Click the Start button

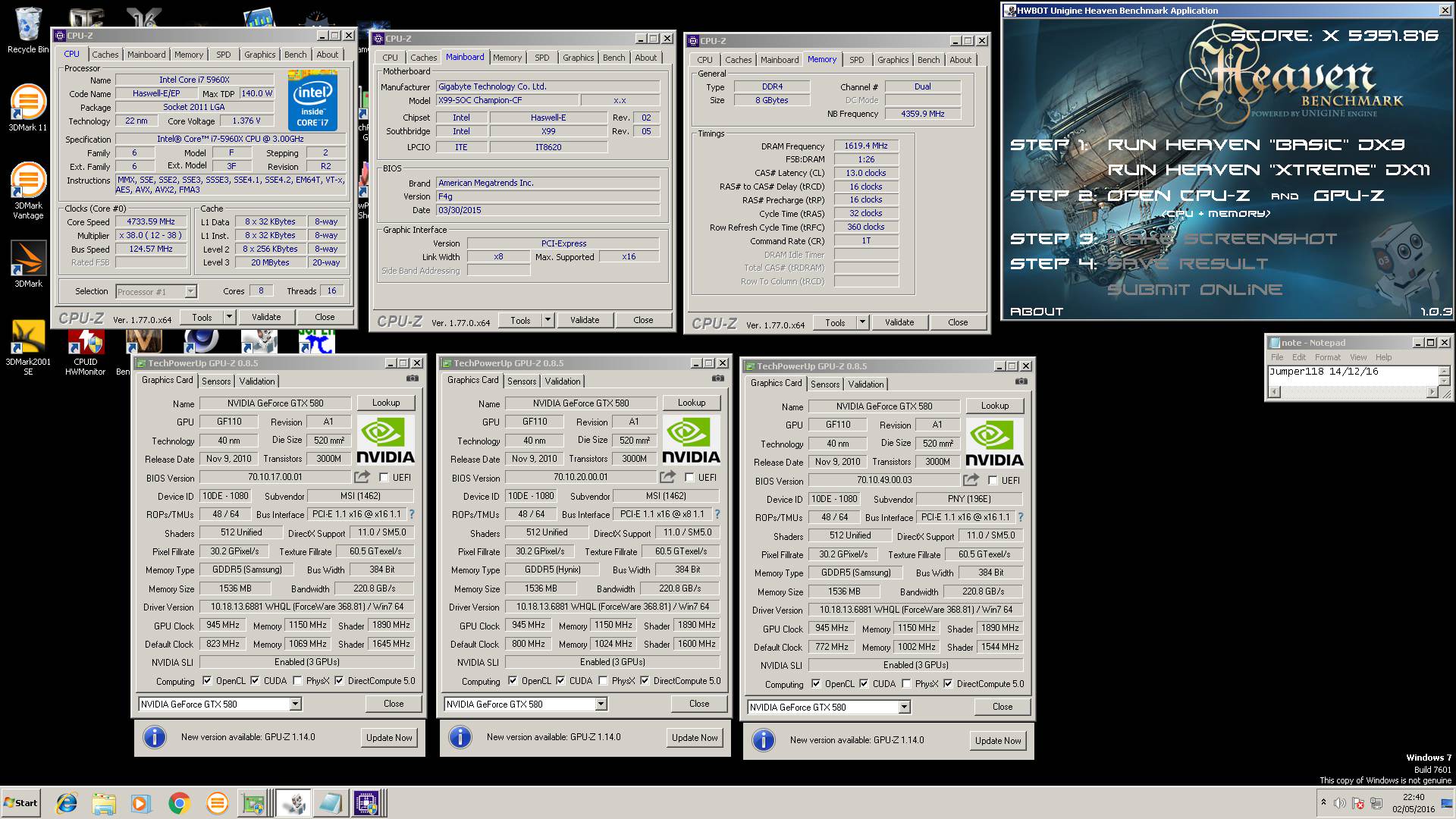(20, 803)
